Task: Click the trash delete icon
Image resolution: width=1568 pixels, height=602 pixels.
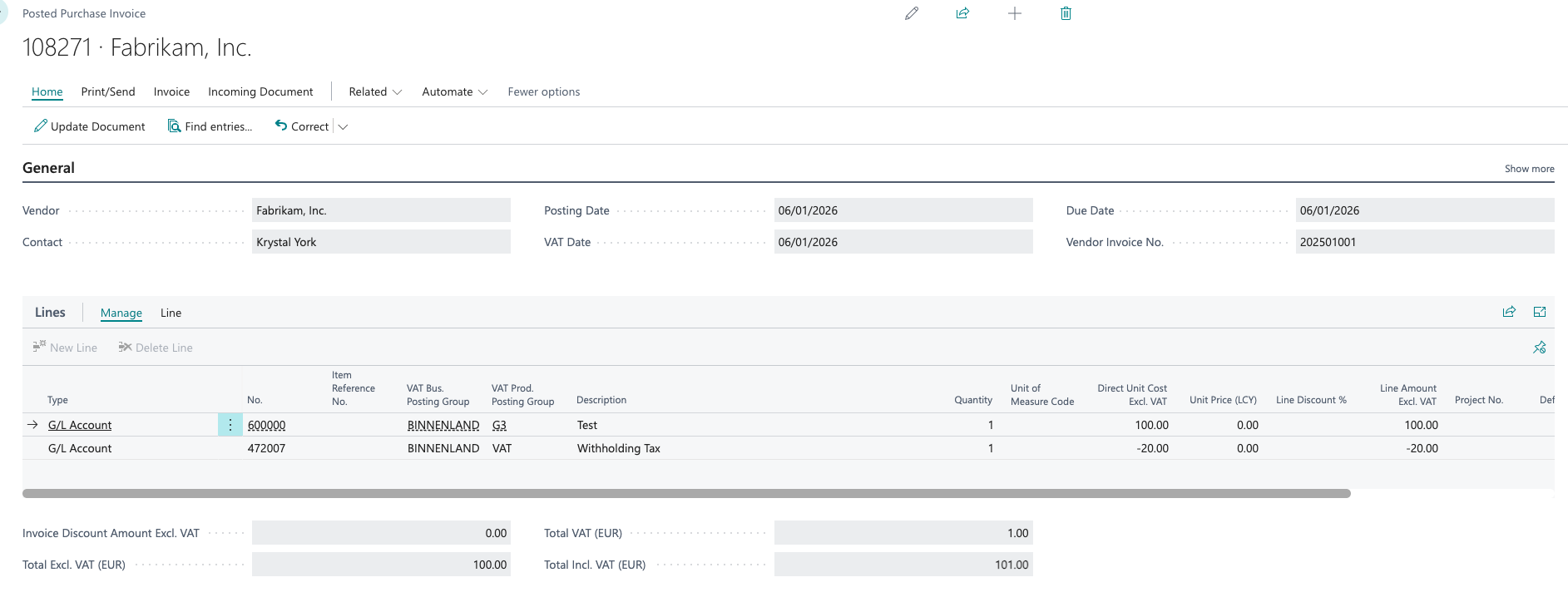Action: click(x=1066, y=13)
